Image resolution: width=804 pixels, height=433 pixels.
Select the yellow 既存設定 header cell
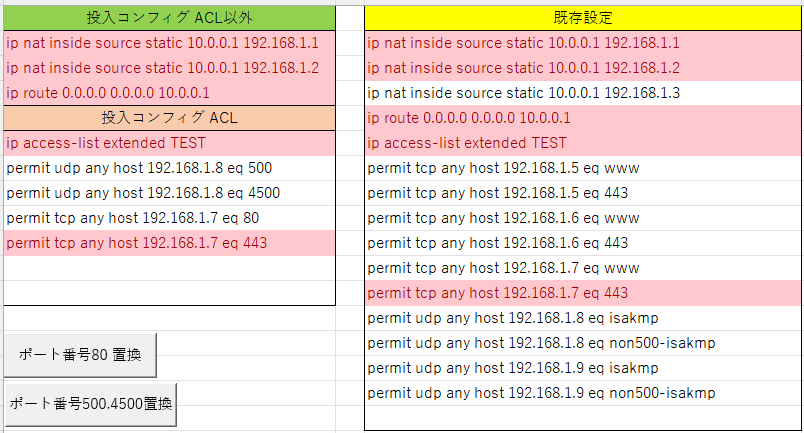[x=583, y=18]
